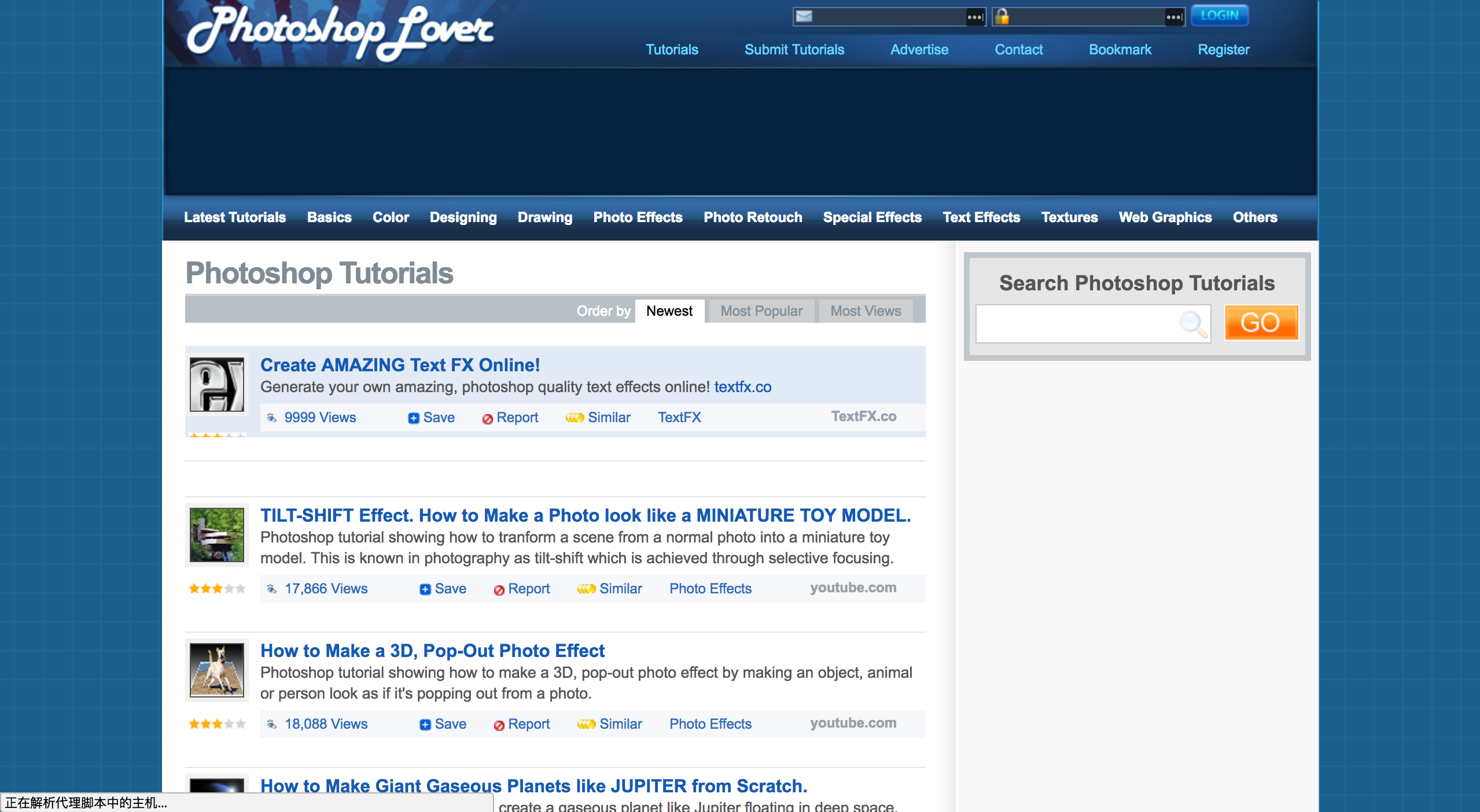
Task: Open the Web Graphics category
Action: pyautogui.click(x=1165, y=217)
